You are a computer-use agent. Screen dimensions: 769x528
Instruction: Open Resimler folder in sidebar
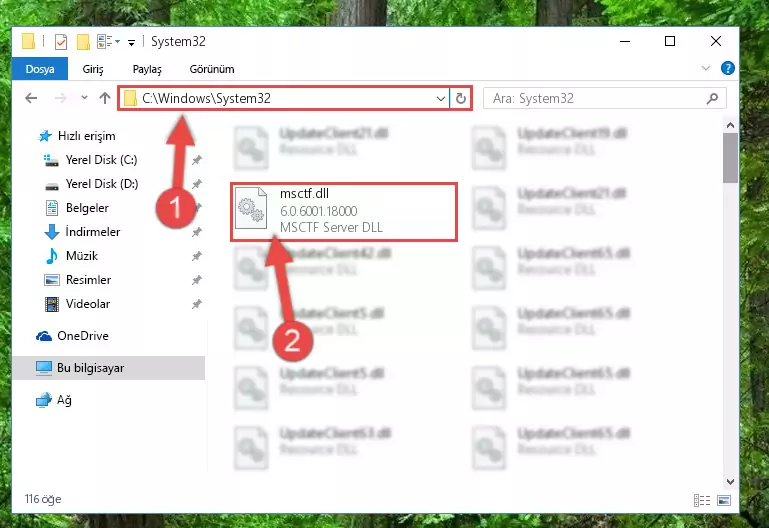pos(88,280)
